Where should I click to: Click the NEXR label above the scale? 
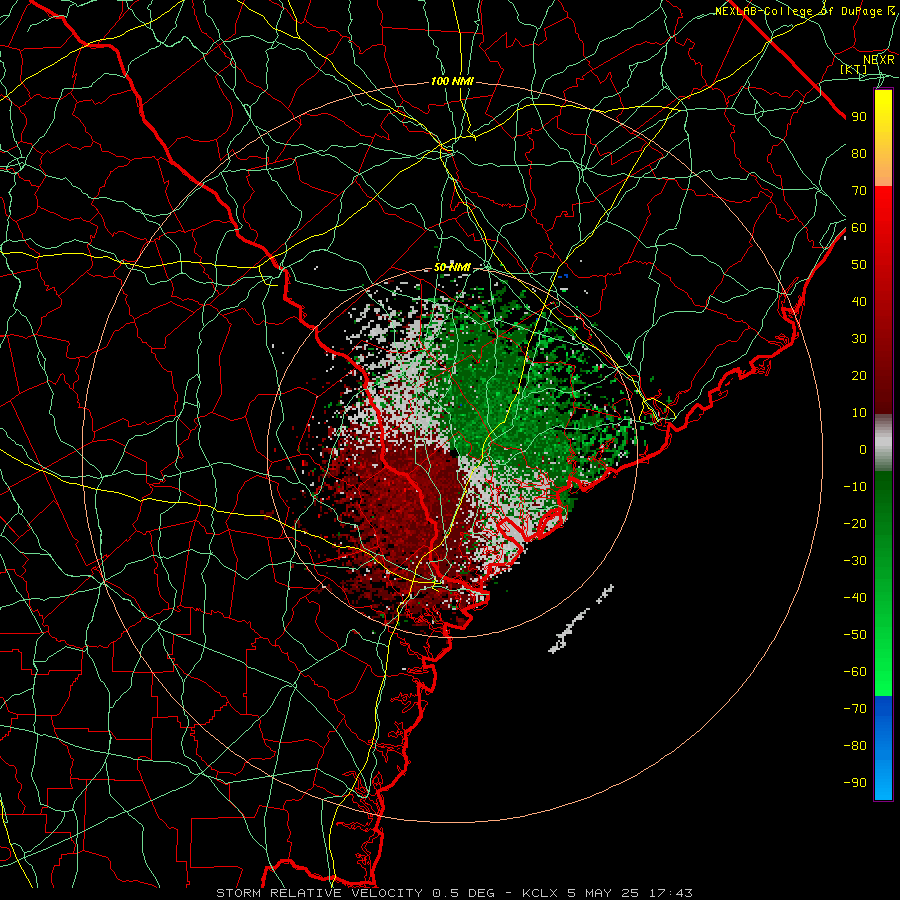(878, 60)
